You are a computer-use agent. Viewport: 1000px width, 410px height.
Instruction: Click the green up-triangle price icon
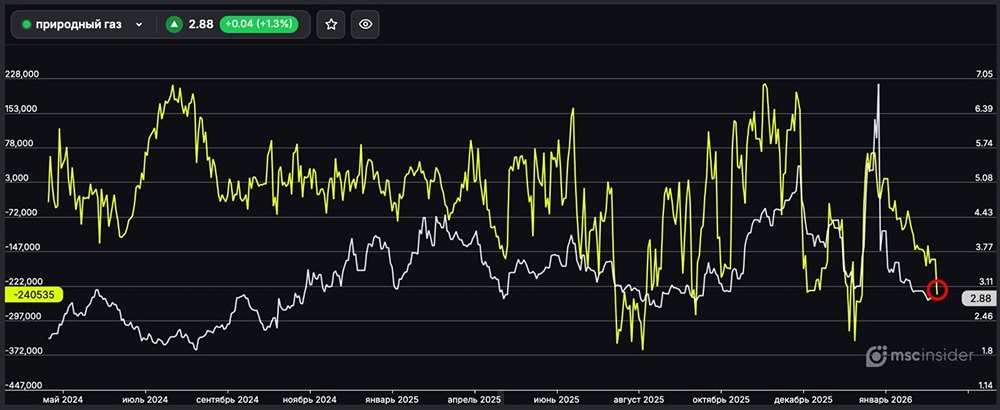pos(173,24)
